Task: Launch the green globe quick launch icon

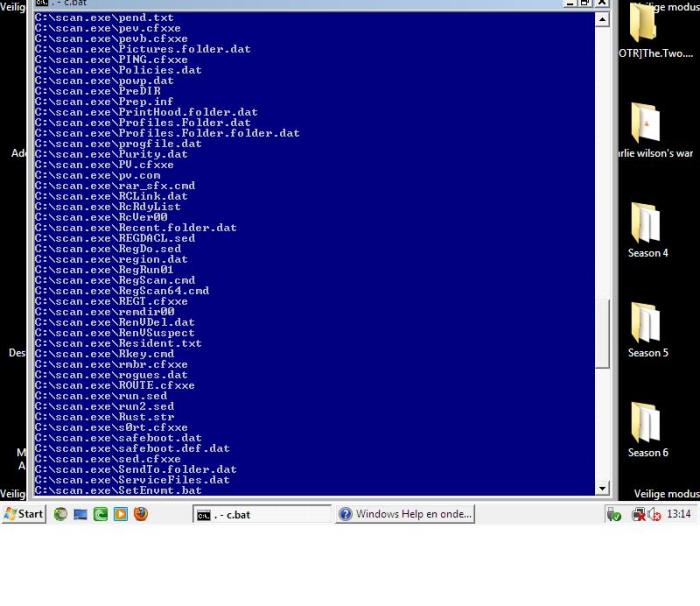Action: pos(60,514)
